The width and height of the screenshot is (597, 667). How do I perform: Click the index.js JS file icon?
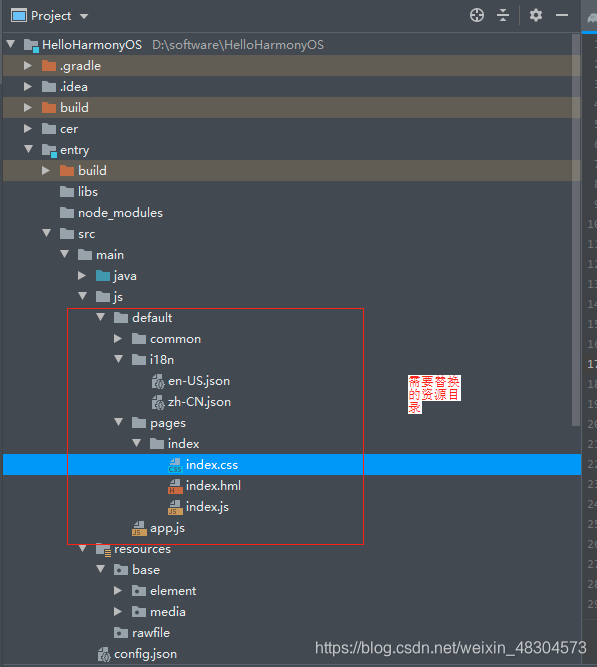[x=175, y=507]
